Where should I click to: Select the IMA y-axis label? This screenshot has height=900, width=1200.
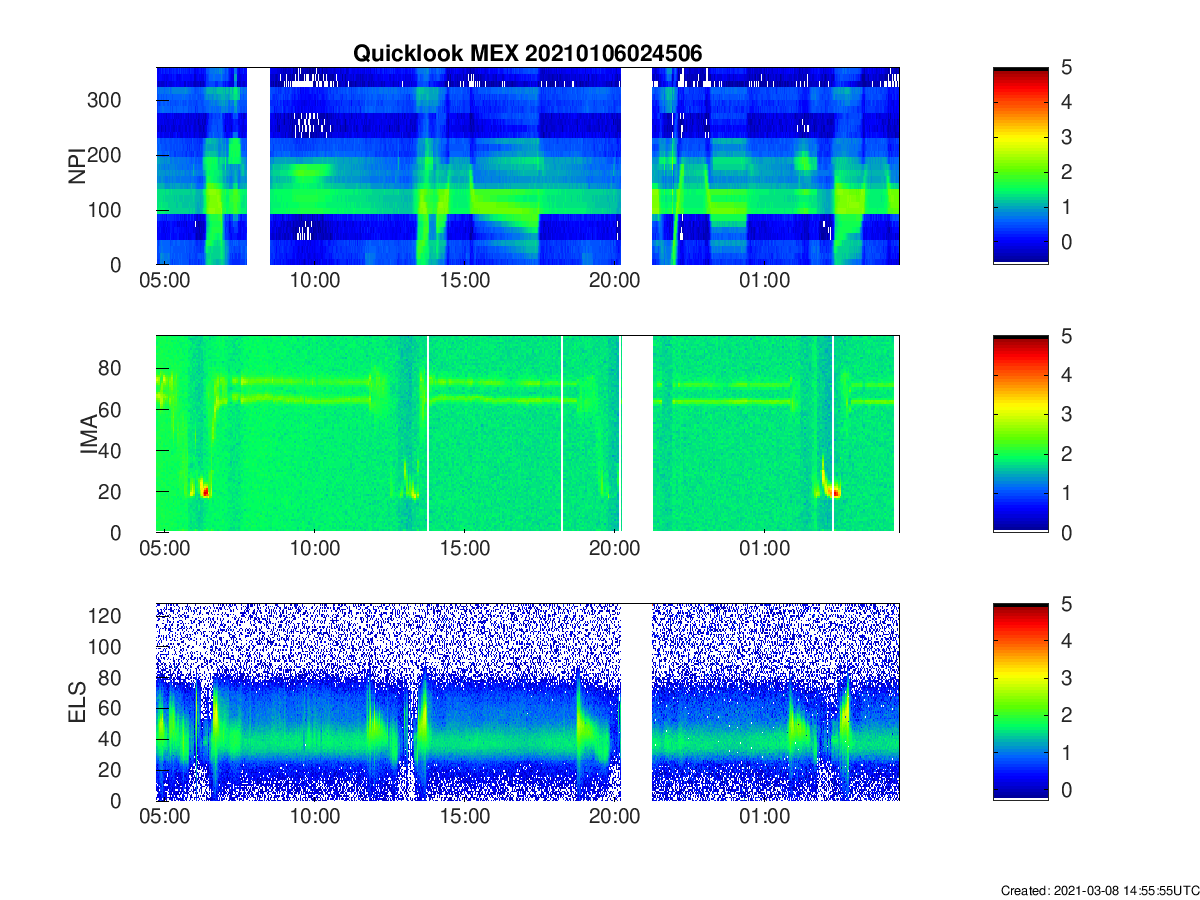click(x=89, y=434)
